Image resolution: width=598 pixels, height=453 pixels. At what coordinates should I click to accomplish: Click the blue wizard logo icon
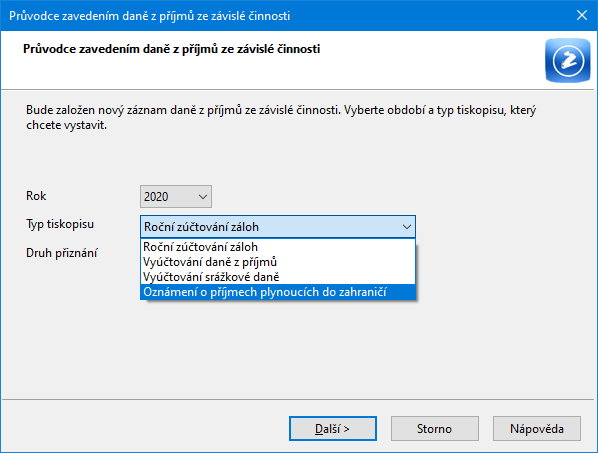pyautogui.click(x=567, y=60)
